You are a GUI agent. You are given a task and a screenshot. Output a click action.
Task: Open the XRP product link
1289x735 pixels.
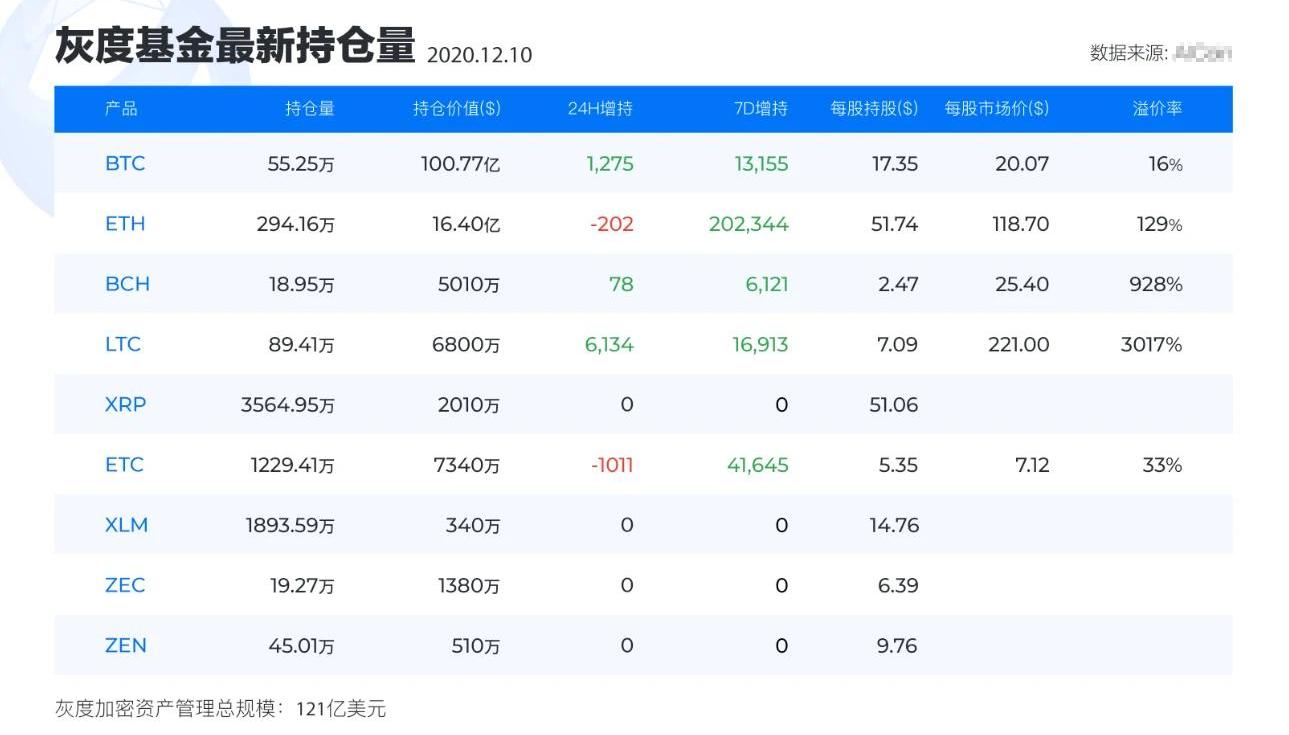click(125, 404)
